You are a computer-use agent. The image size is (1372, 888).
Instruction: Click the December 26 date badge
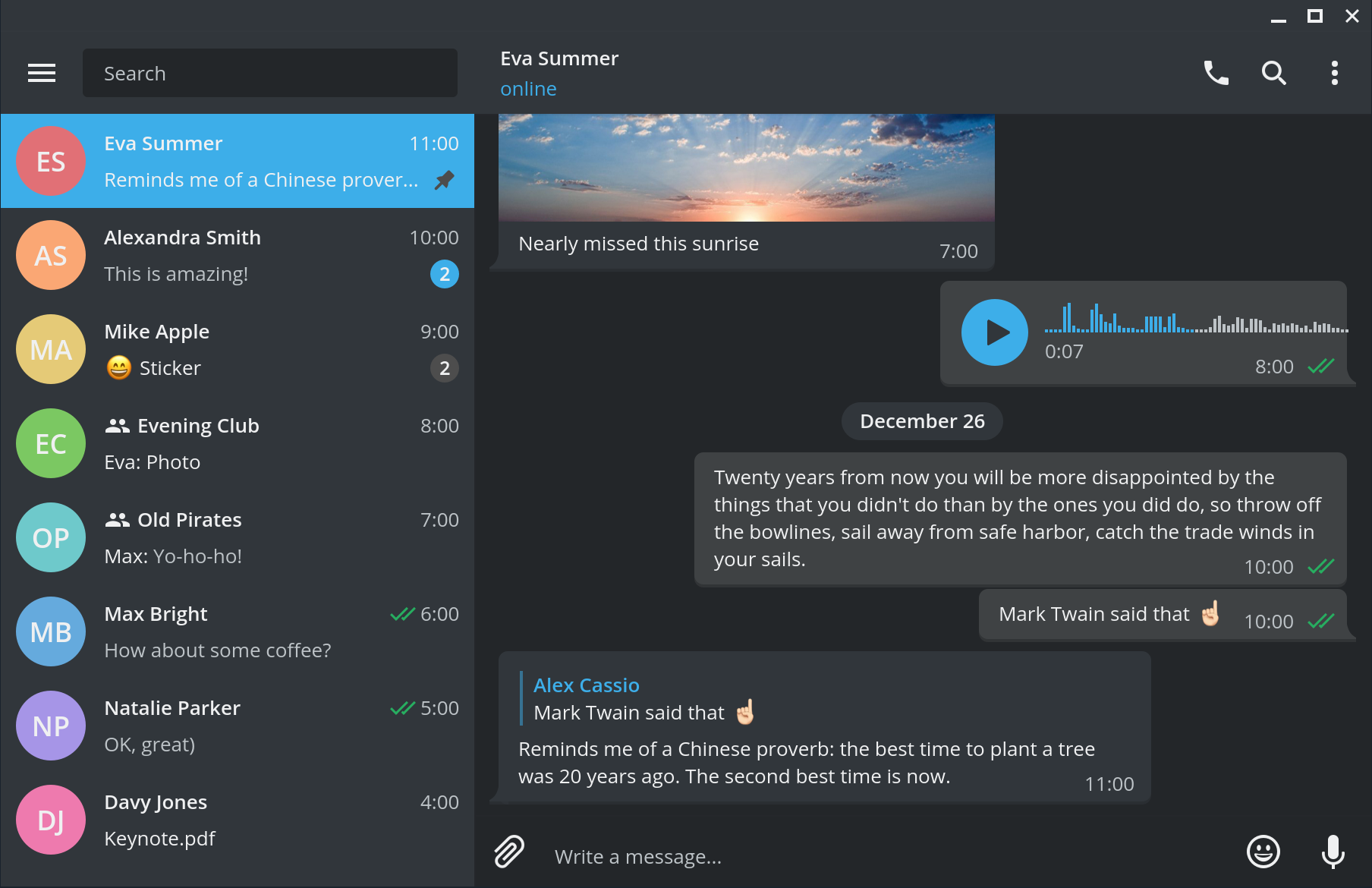[x=922, y=421]
